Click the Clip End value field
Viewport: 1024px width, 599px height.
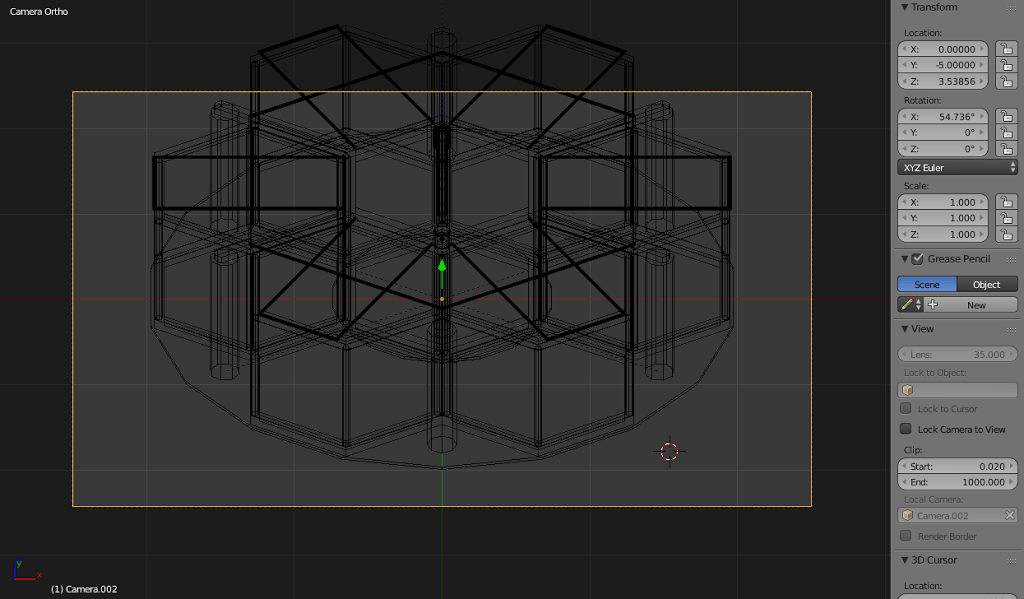(x=958, y=482)
